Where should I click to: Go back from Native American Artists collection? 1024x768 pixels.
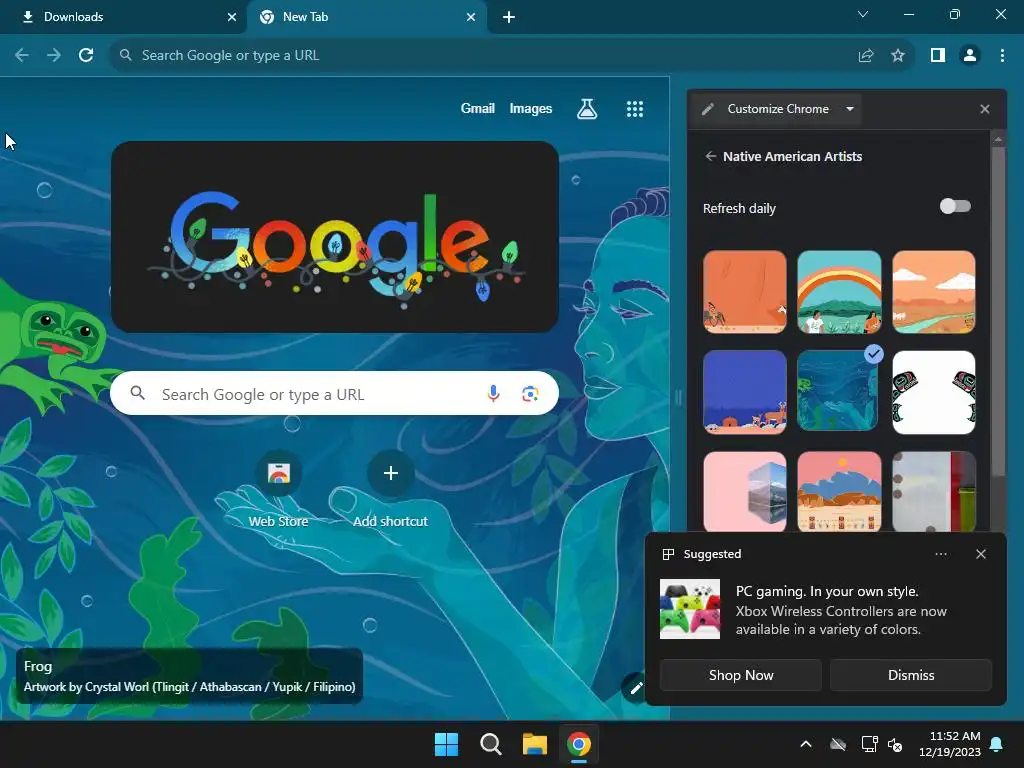point(711,156)
